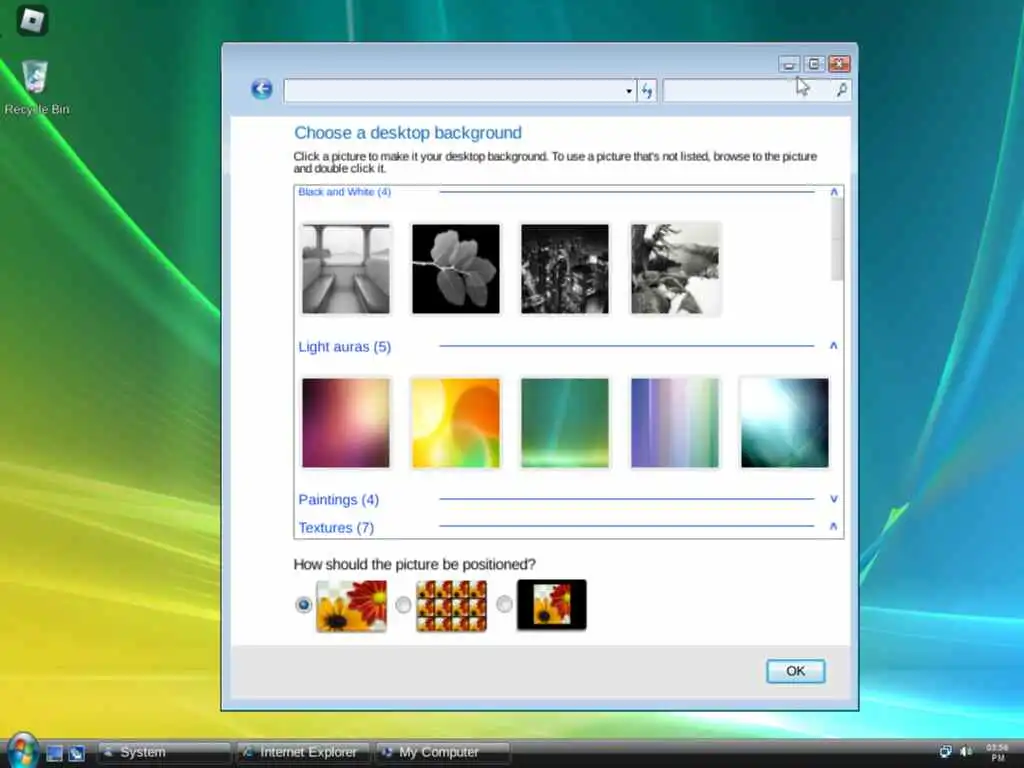
Task: Select the bench window black-and-white wallpaper
Action: [x=346, y=268]
